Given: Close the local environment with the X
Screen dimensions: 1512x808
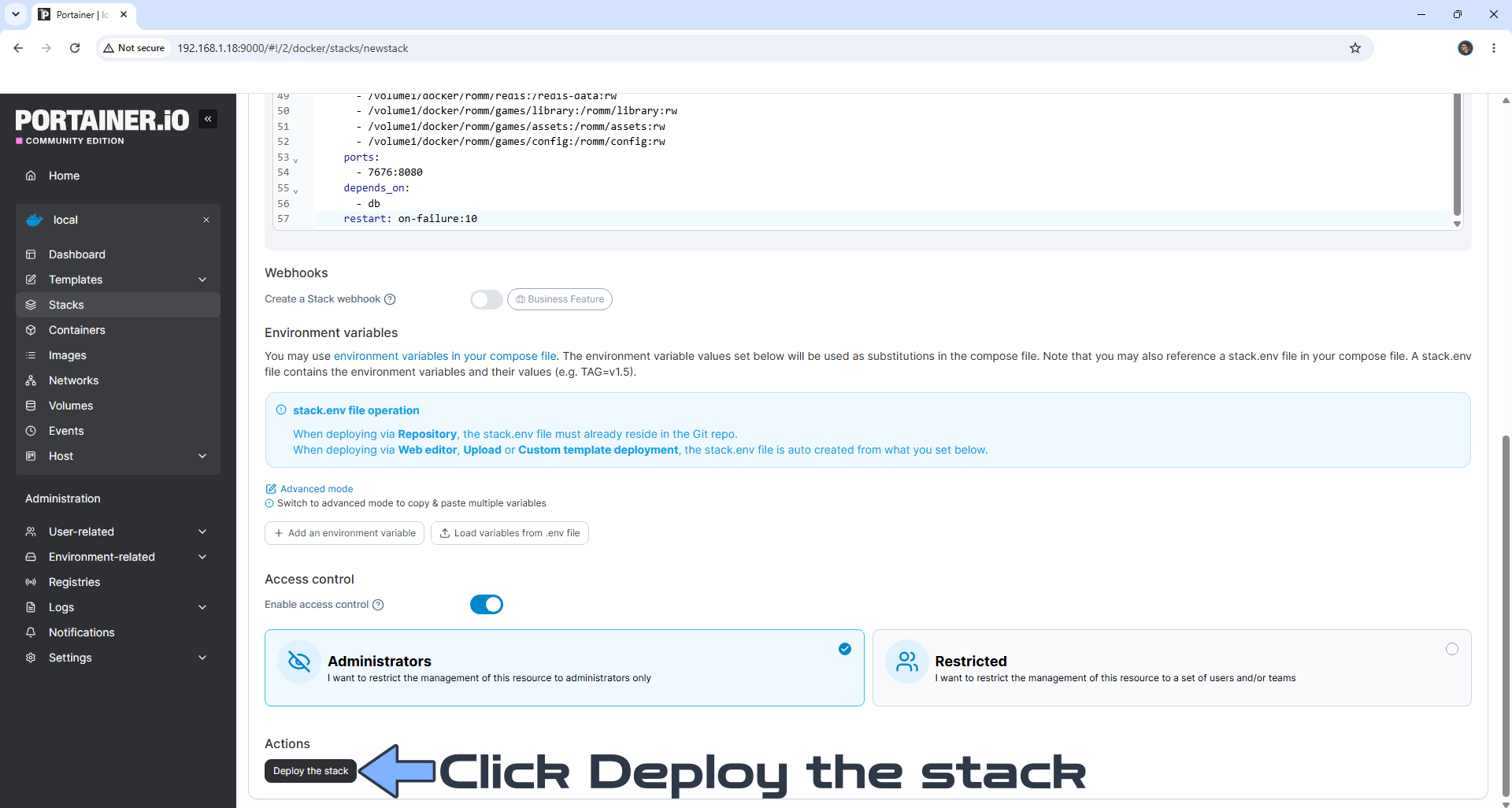Looking at the screenshot, I should coord(206,220).
